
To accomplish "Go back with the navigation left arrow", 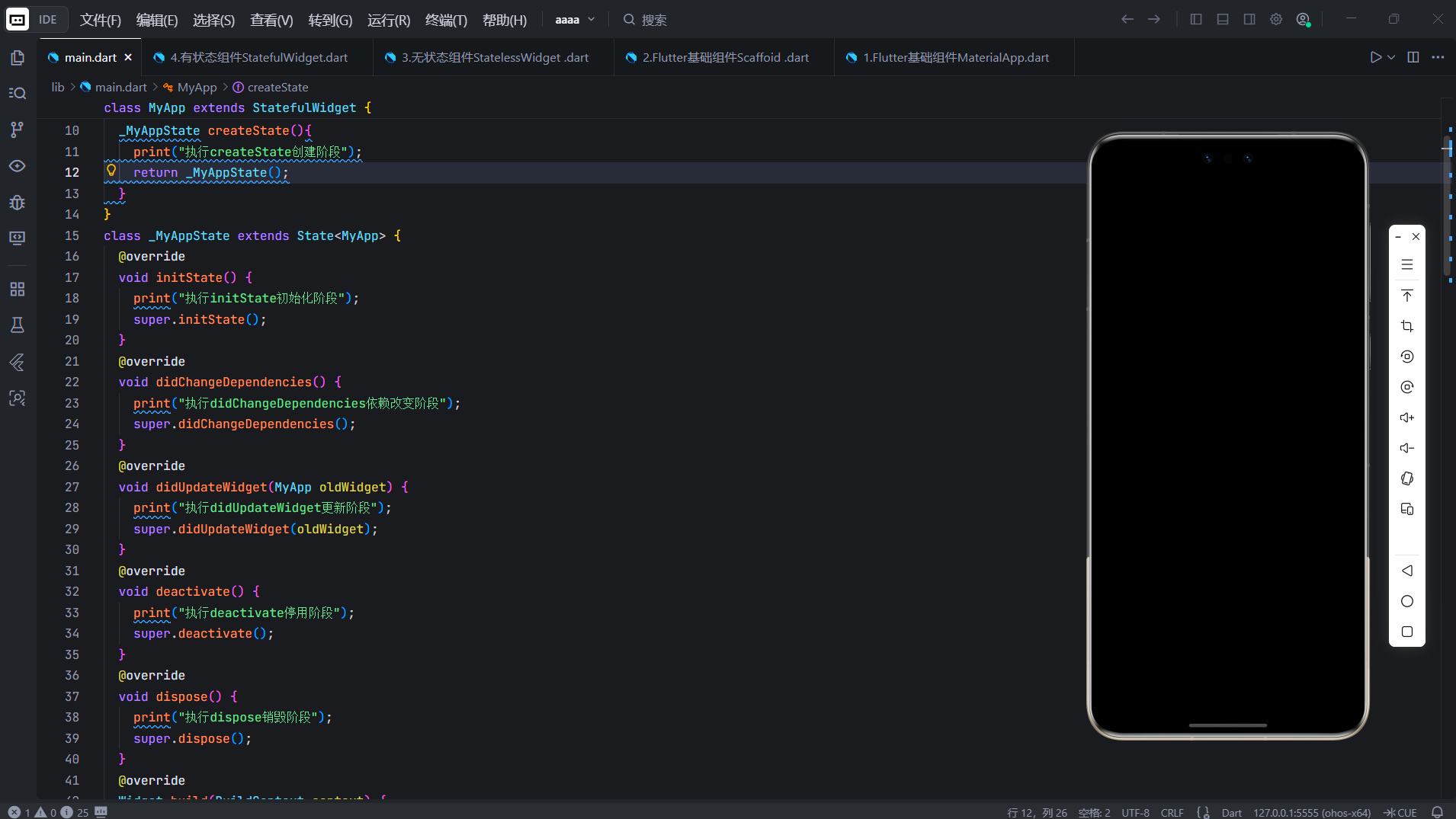I will tap(1127, 20).
